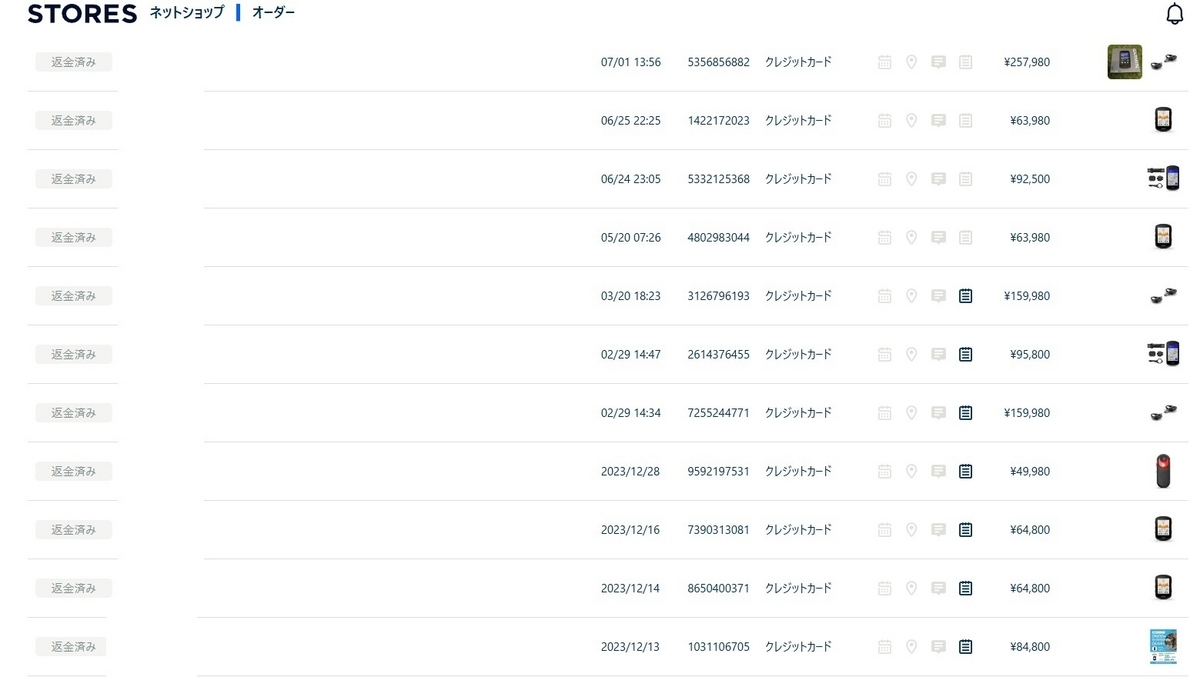
Task: Click calendar icon for order 2614376455
Action: (x=884, y=354)
